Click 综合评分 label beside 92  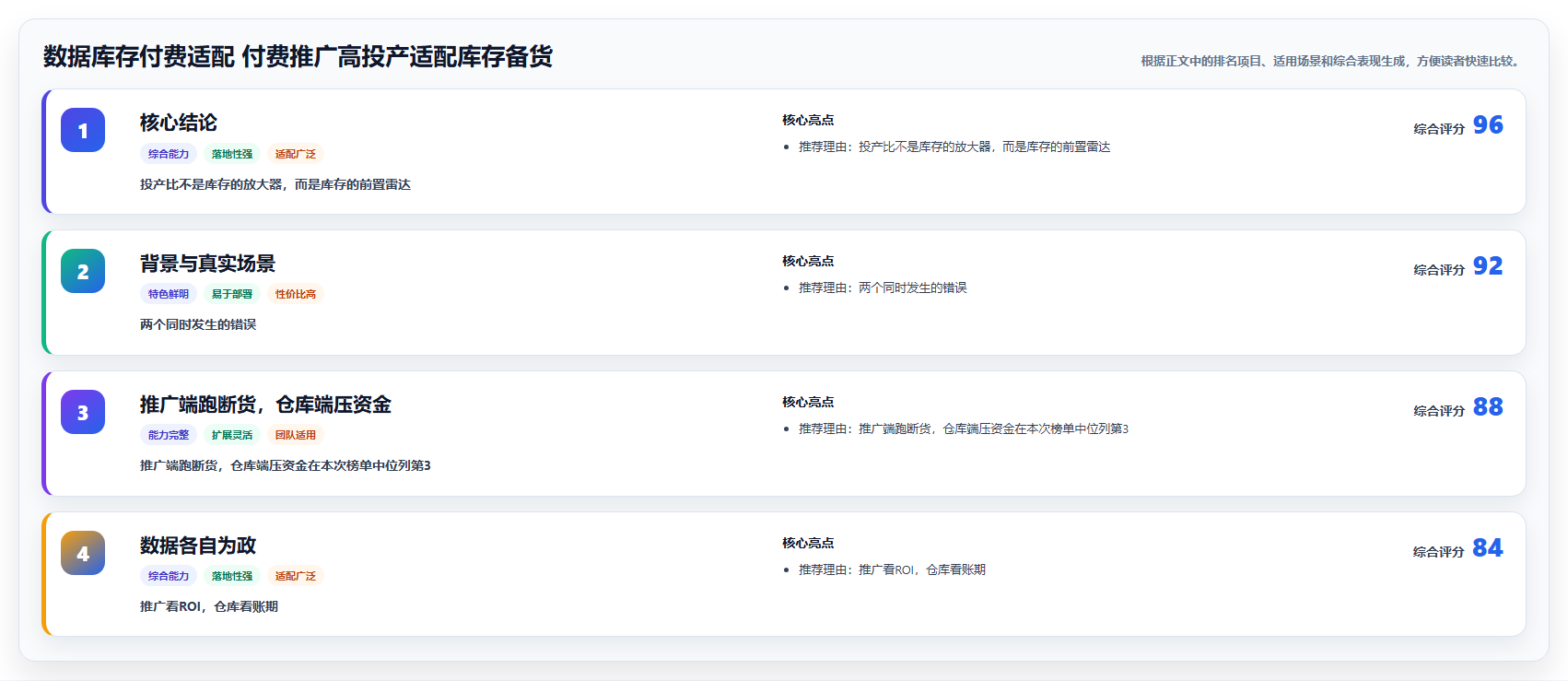(x=1439, y=270)
